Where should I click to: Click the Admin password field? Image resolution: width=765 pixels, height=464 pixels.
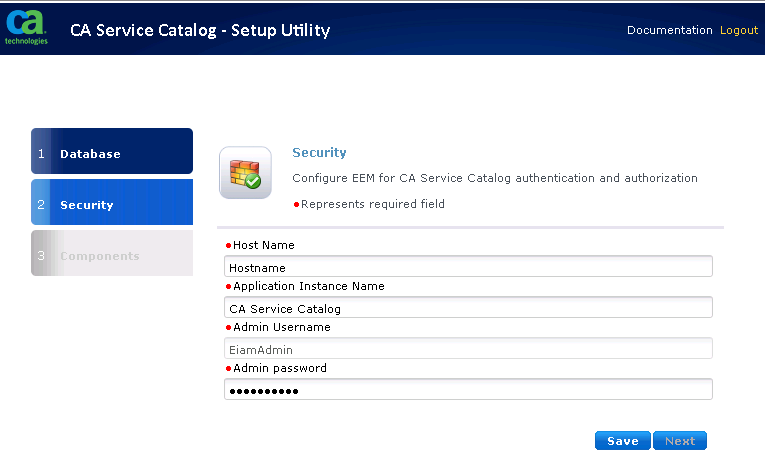point(468,390)
